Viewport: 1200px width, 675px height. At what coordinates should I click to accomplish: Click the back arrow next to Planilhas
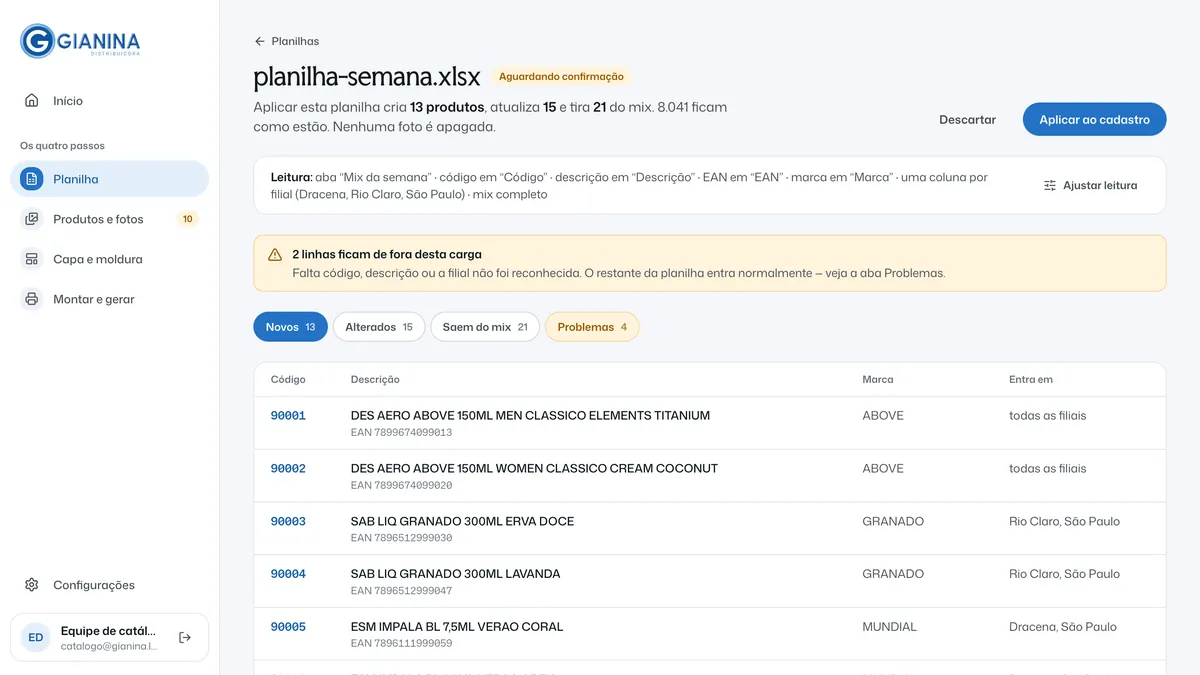260,41
